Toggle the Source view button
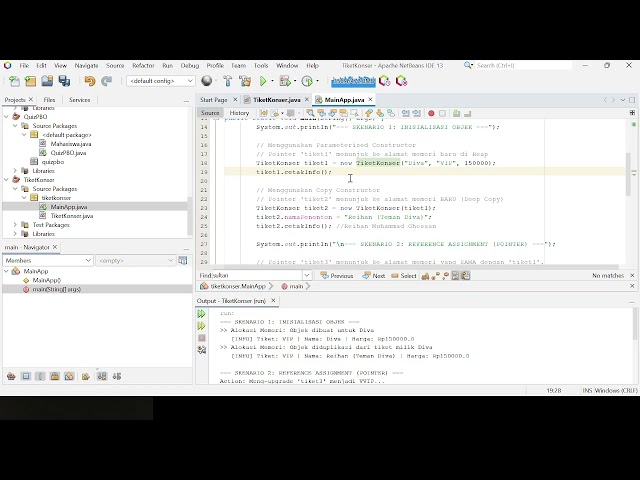 (210, 113)
